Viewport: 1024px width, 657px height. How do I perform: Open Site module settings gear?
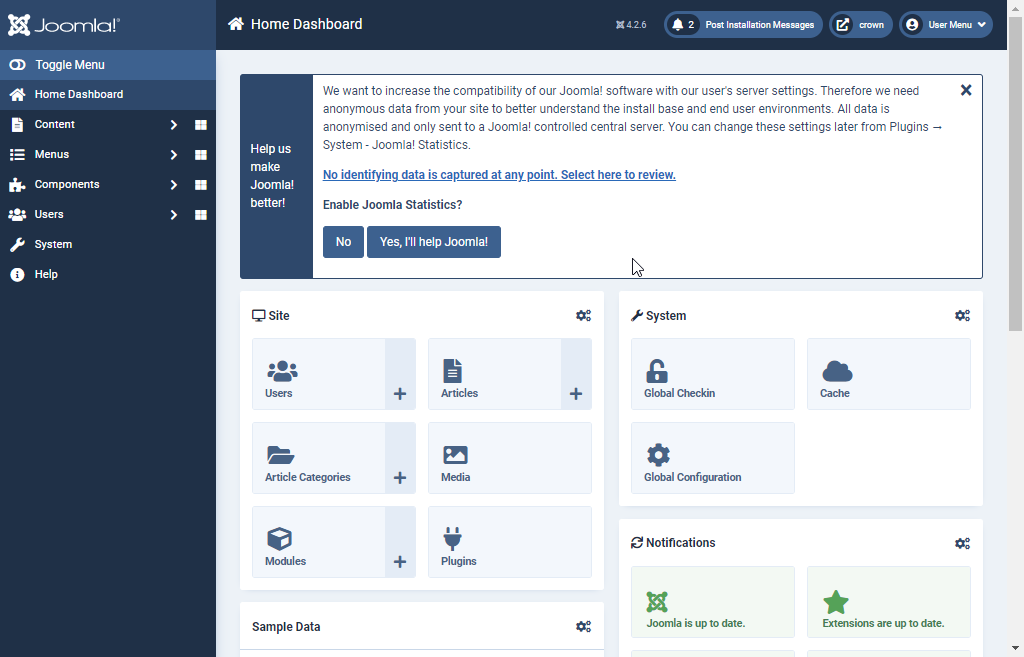[583, 316]
